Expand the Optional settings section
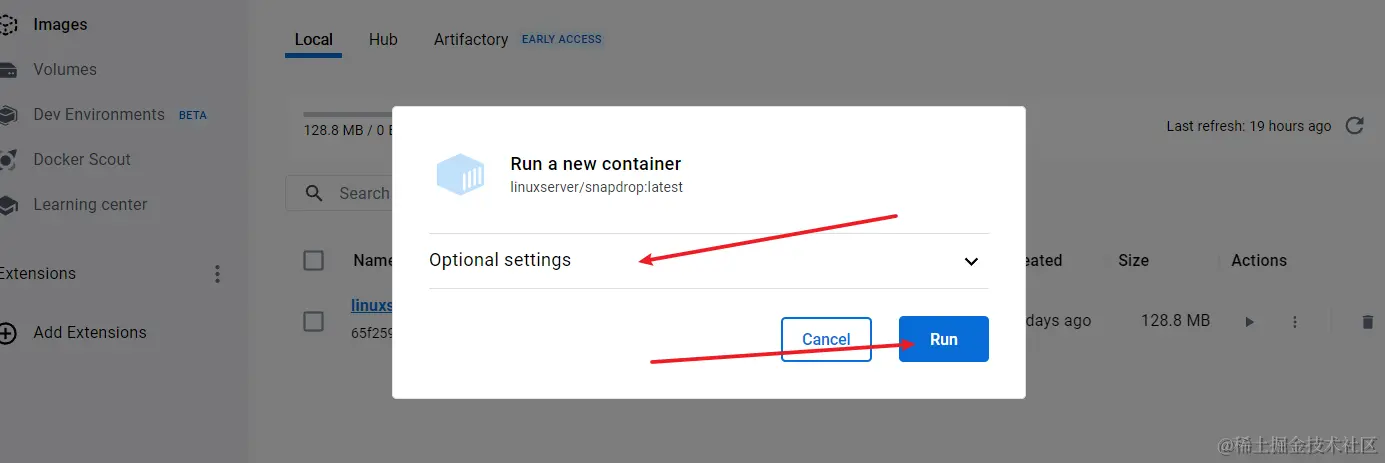 pyautogui.click(x=500, y=260)
